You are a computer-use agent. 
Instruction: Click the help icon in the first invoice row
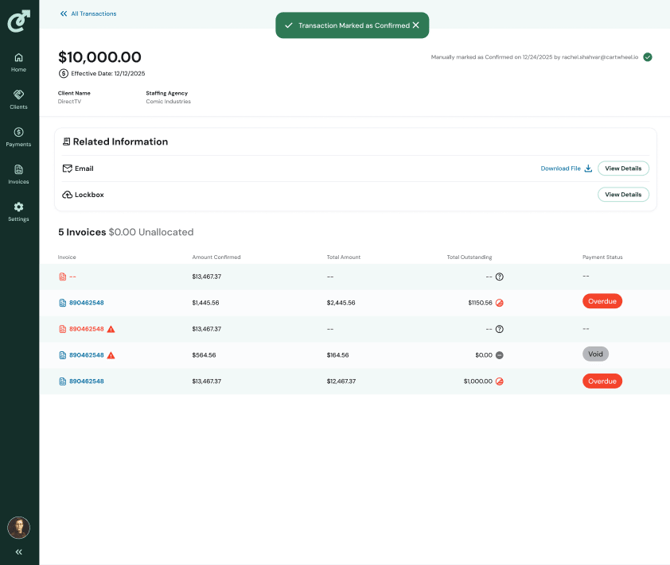tap(499, 277)
